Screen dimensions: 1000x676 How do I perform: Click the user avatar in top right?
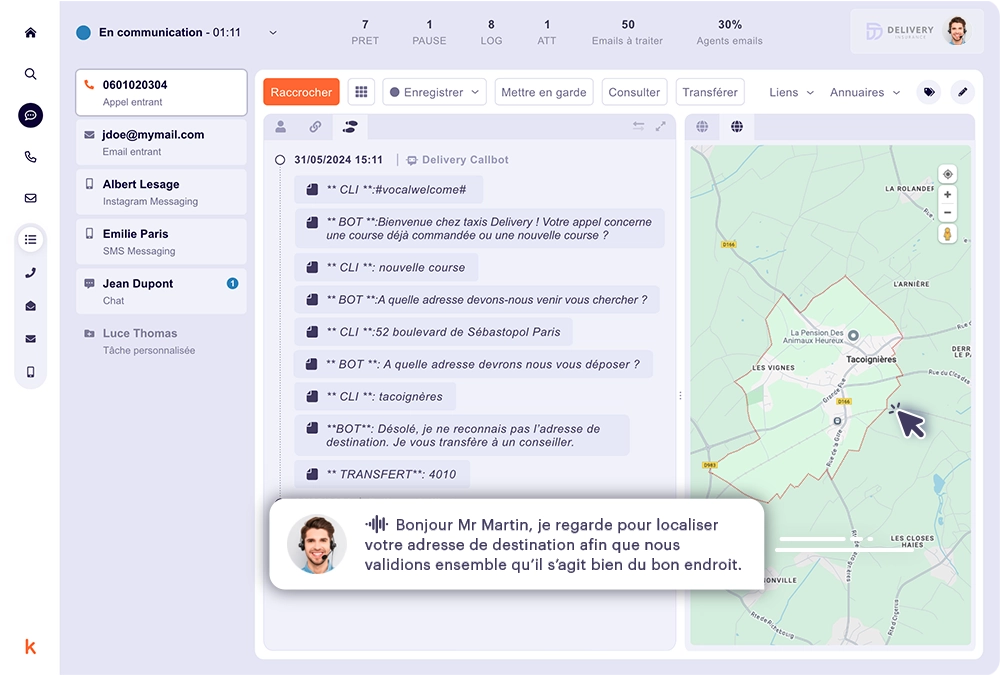(956, 31)
